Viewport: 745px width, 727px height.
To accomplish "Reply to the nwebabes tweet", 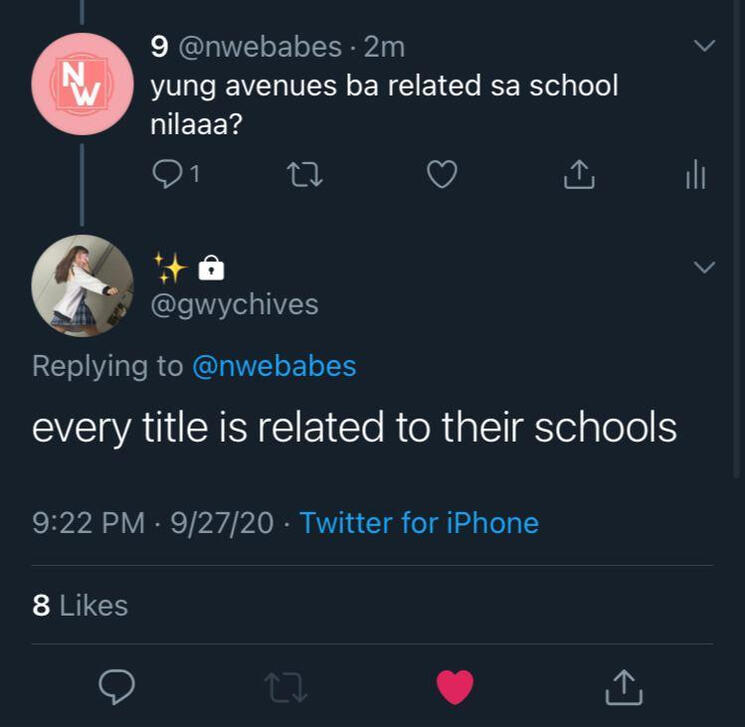I will coord(166,175).
